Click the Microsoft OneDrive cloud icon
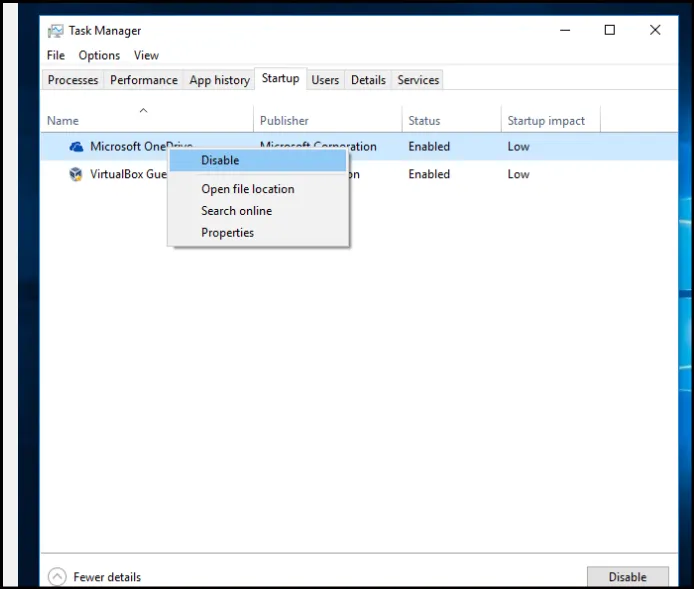The height and width of the screenshot is (589, 694). (76, 146)
